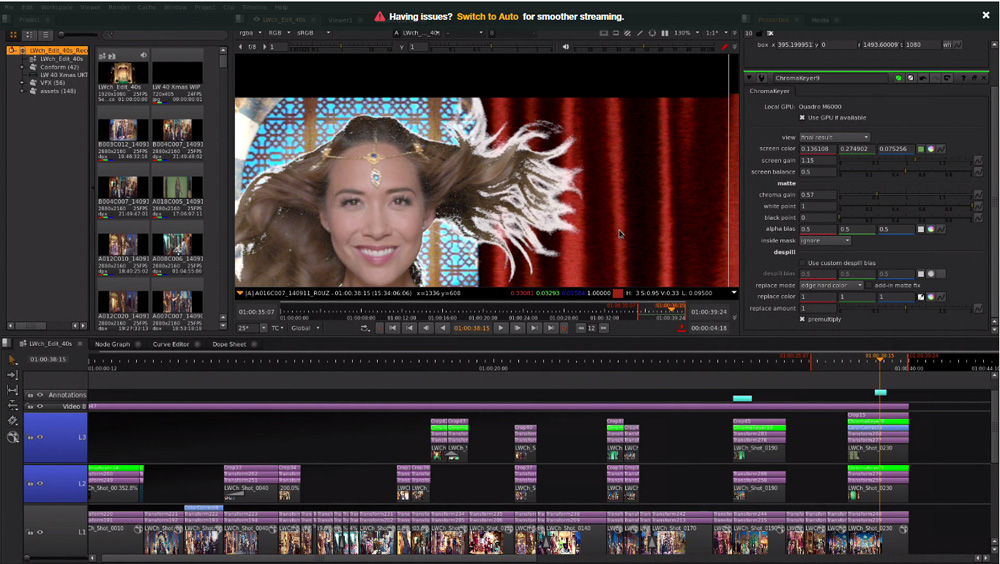
Task: Open the Workspace menu
Action: [57, 7]
